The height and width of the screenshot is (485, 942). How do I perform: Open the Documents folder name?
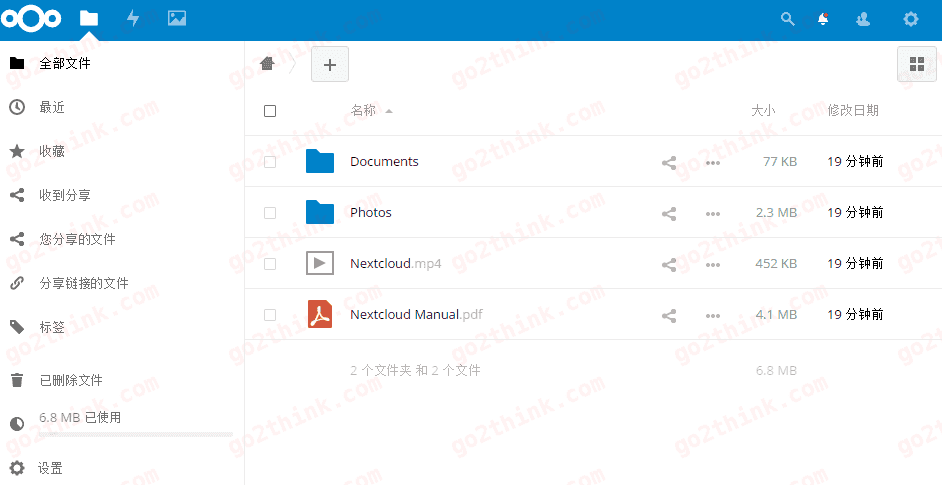[384, 162]
